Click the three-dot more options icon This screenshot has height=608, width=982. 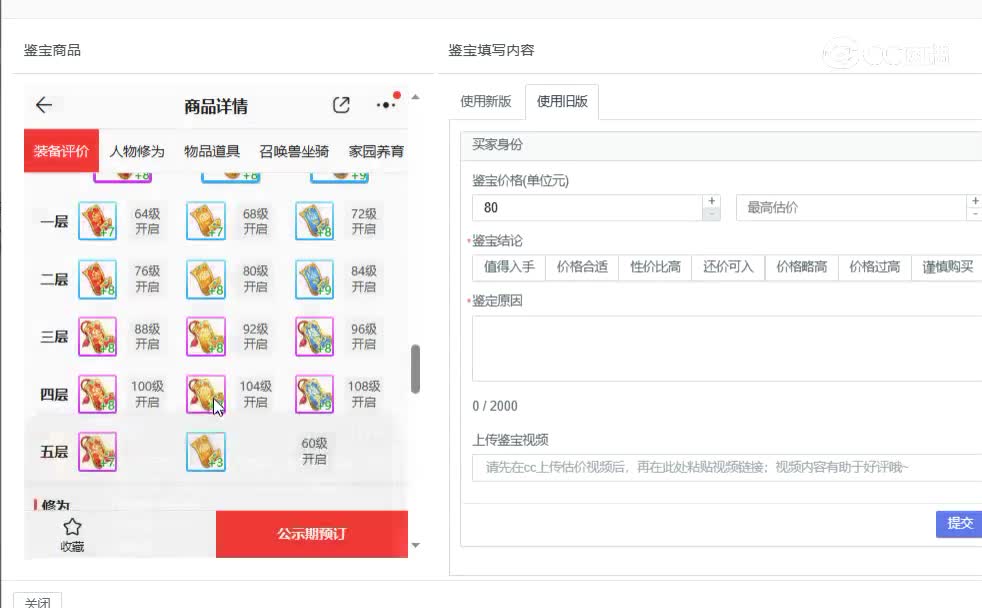(384, 104)
